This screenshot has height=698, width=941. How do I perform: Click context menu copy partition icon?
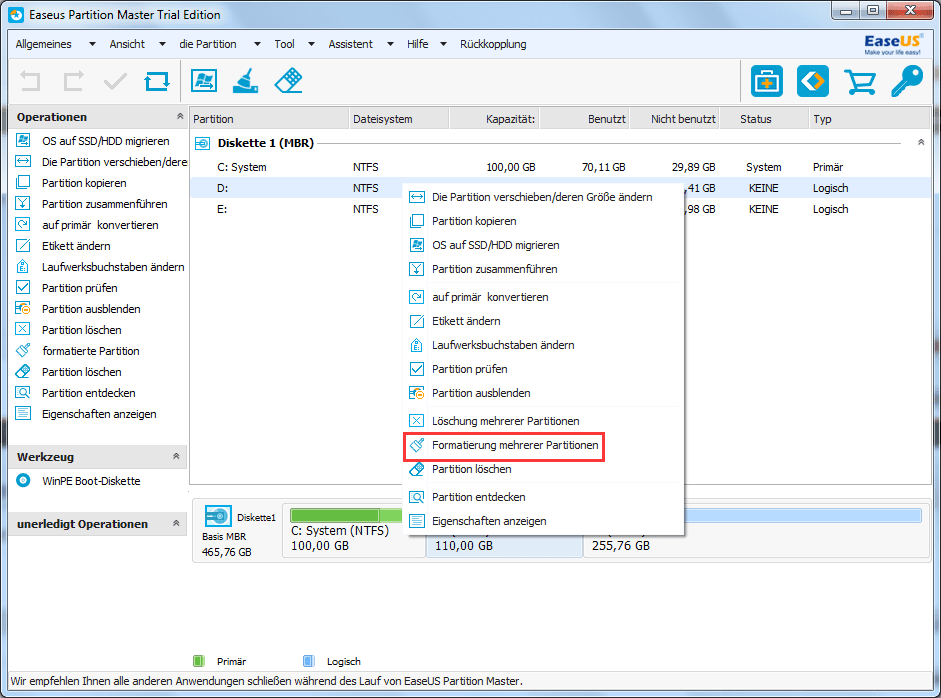pyautogui.click(x=416, y=221)
